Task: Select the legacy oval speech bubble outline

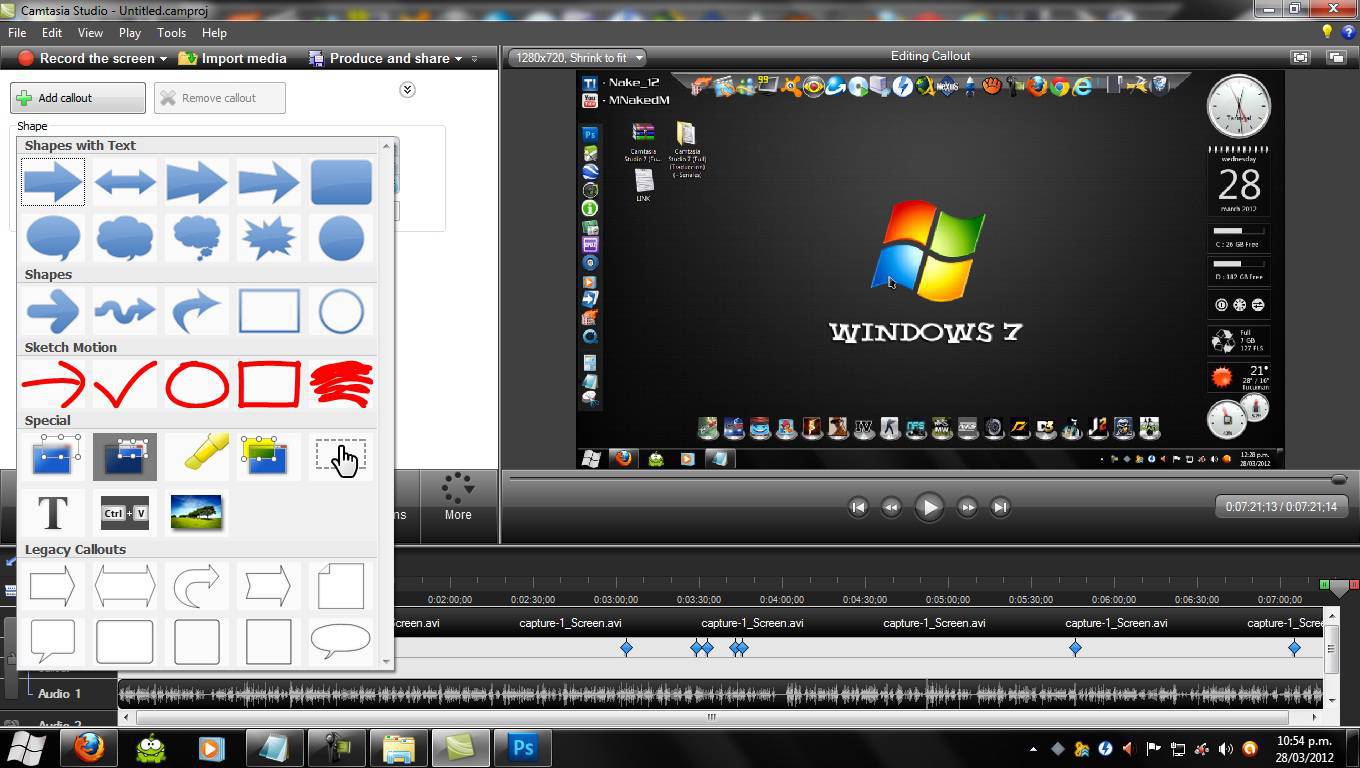Action: (341, 641)
